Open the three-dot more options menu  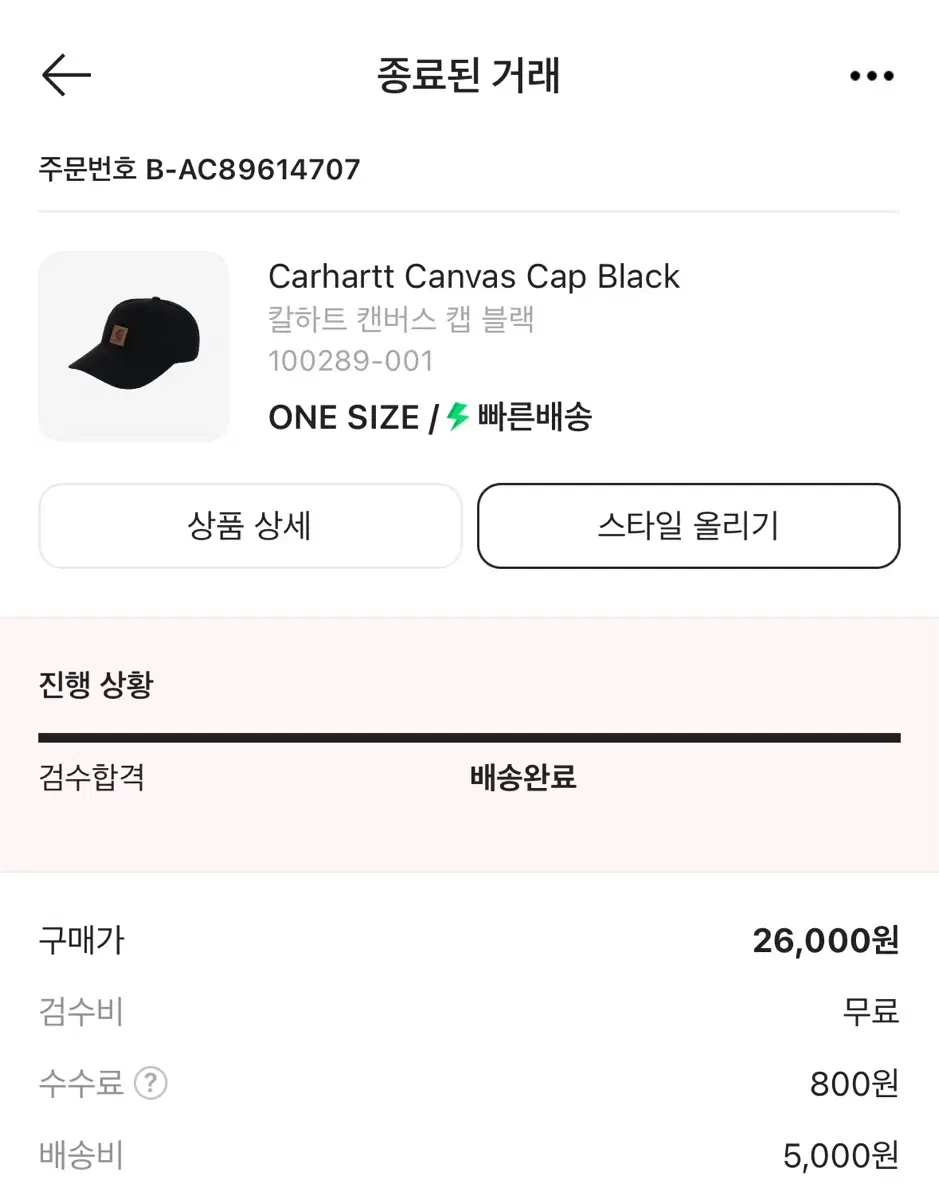[x=871, y=76]
